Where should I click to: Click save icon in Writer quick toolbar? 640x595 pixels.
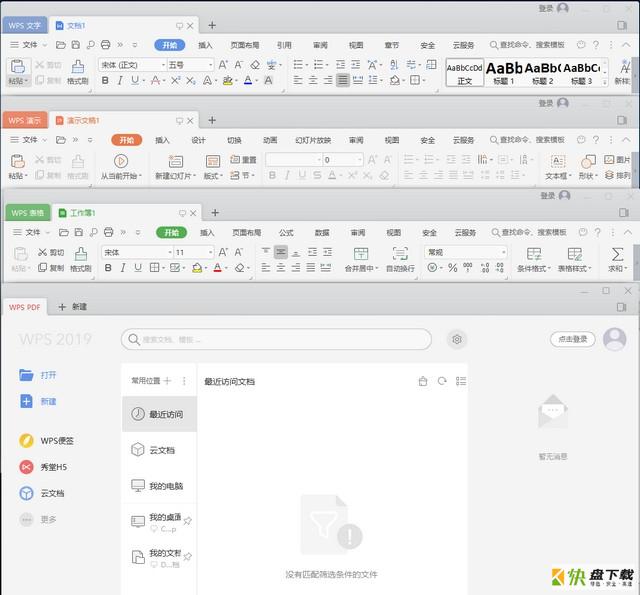(x=76, y=45)
